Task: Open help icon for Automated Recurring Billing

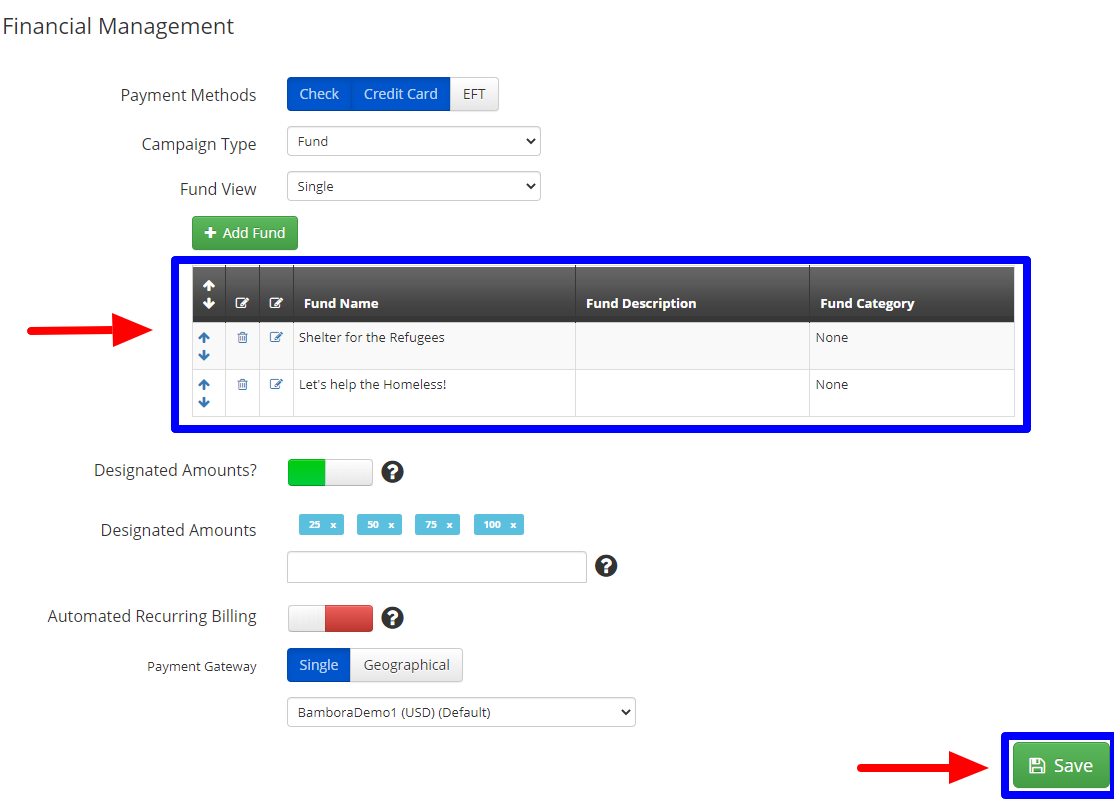Action: point(393,618)
